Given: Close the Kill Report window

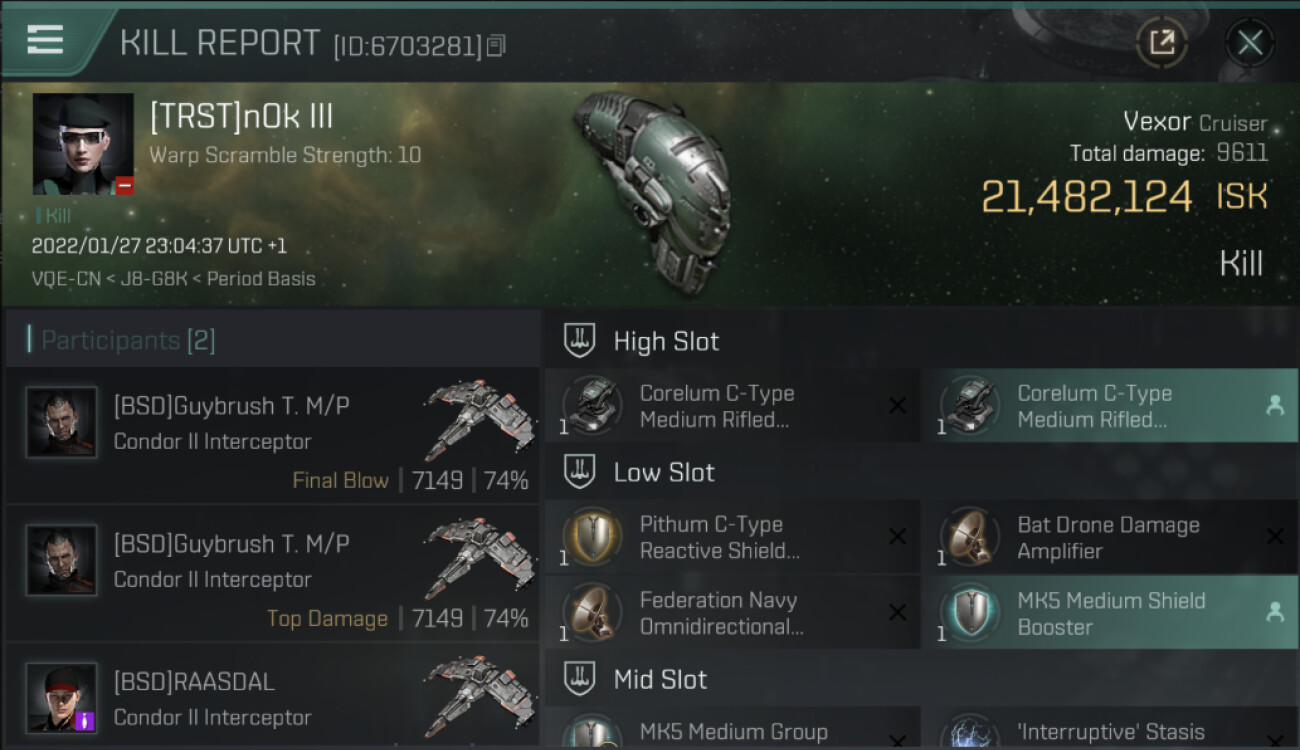Looking at the screenshot, I should click(1250, 42).
